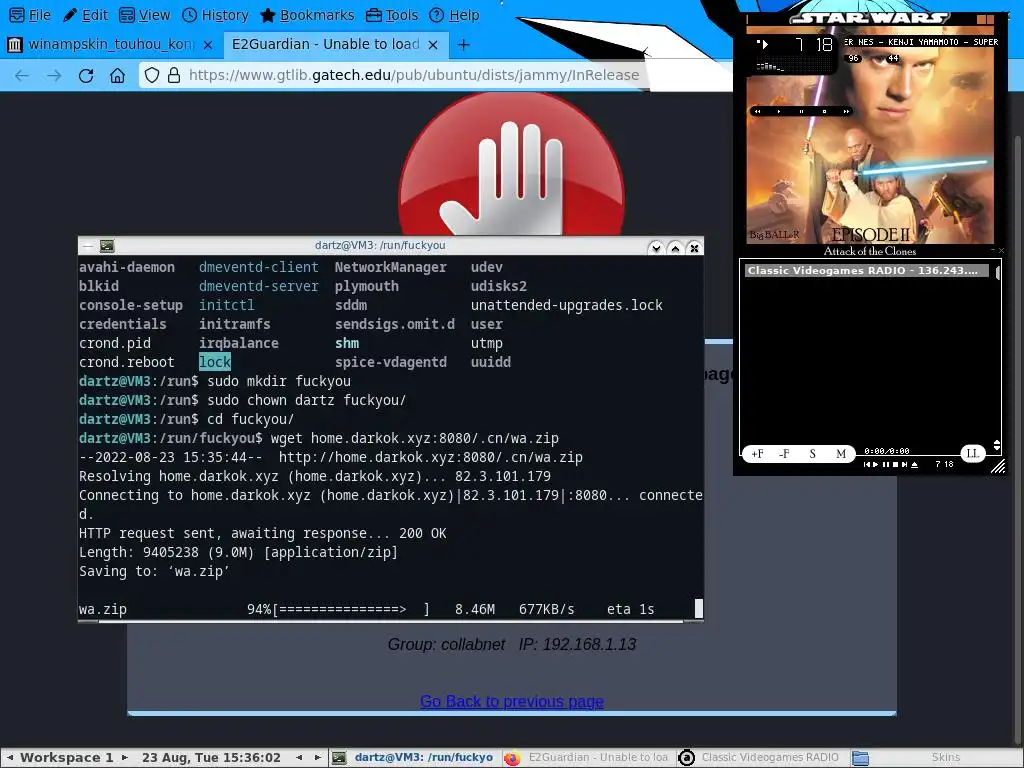The width and height of the screenshot is (1024, 768).
Task: Open a new browser tab
Action: pyautogui.click(x=463, y=44)
